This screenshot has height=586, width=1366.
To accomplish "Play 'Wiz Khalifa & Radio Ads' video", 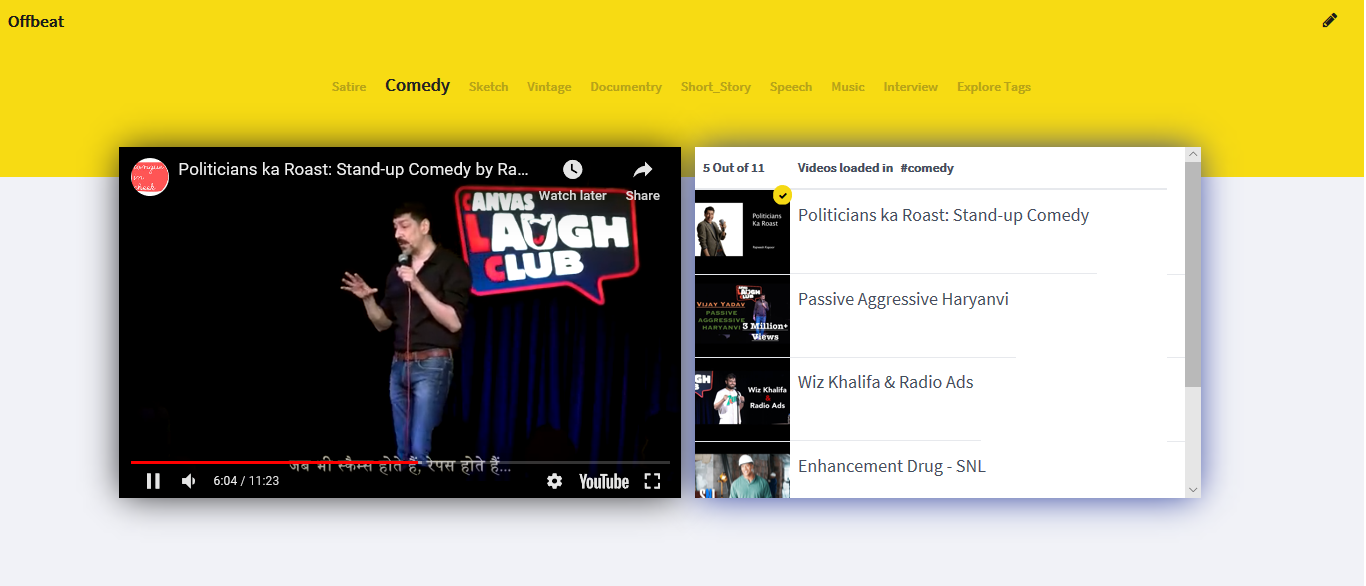I will click(x=886, y=382).
